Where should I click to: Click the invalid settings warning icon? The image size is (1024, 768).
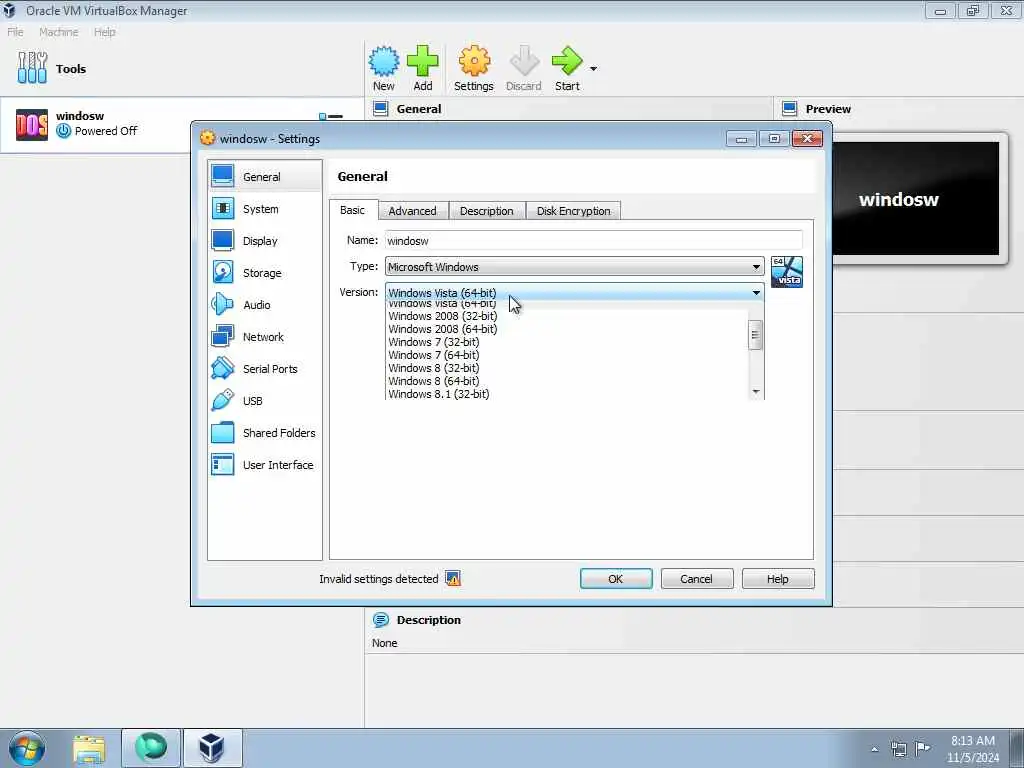pos(453,578)
